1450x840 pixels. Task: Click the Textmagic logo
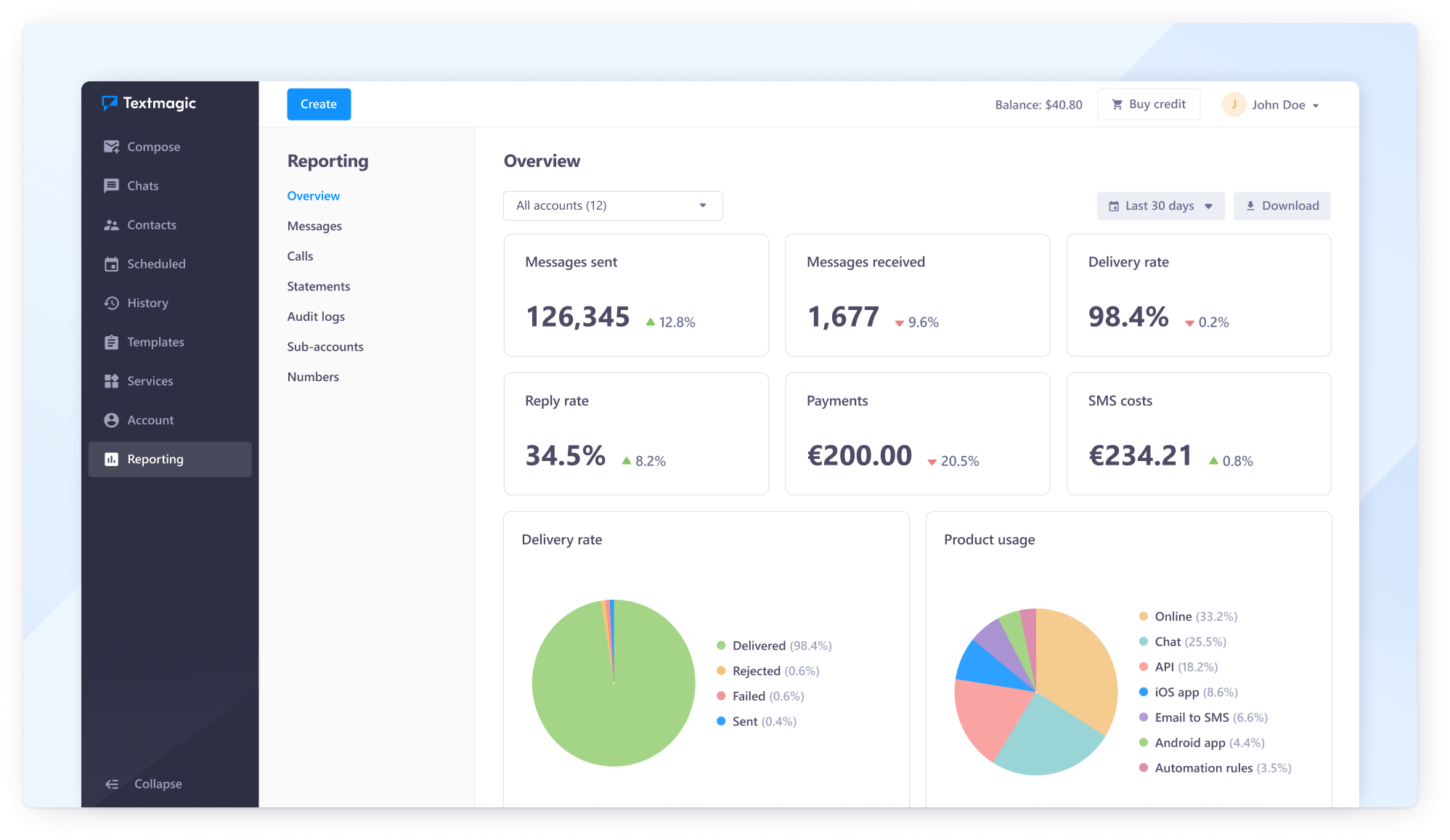tap(149, 103)
